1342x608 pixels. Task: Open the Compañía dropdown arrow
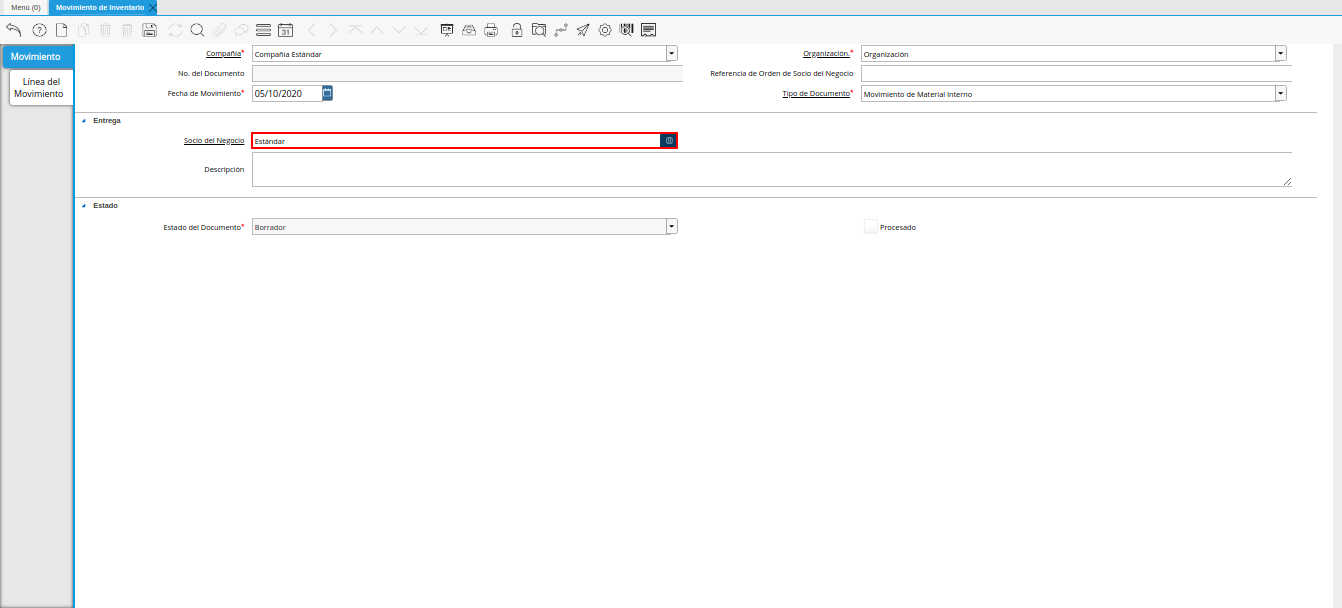point(672,54)
